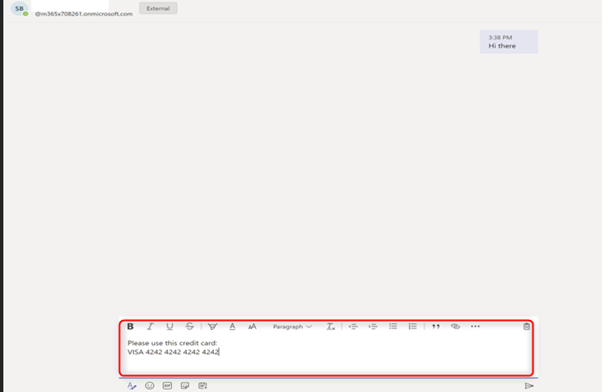Viewport: 608px width, 392px height.
Task: Insert a hyperlink into the message
Action: pyautogui.click(x=455, y=326)
